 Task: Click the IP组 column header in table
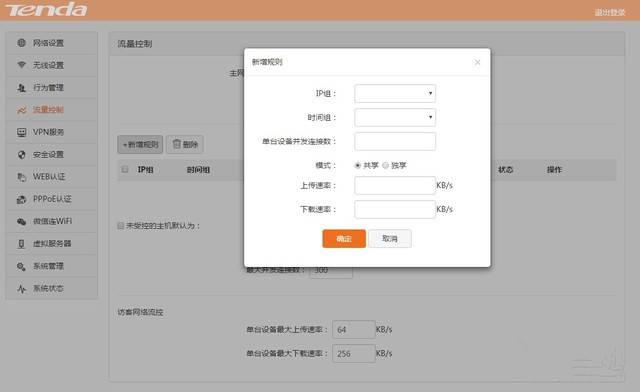pos(145,169)
